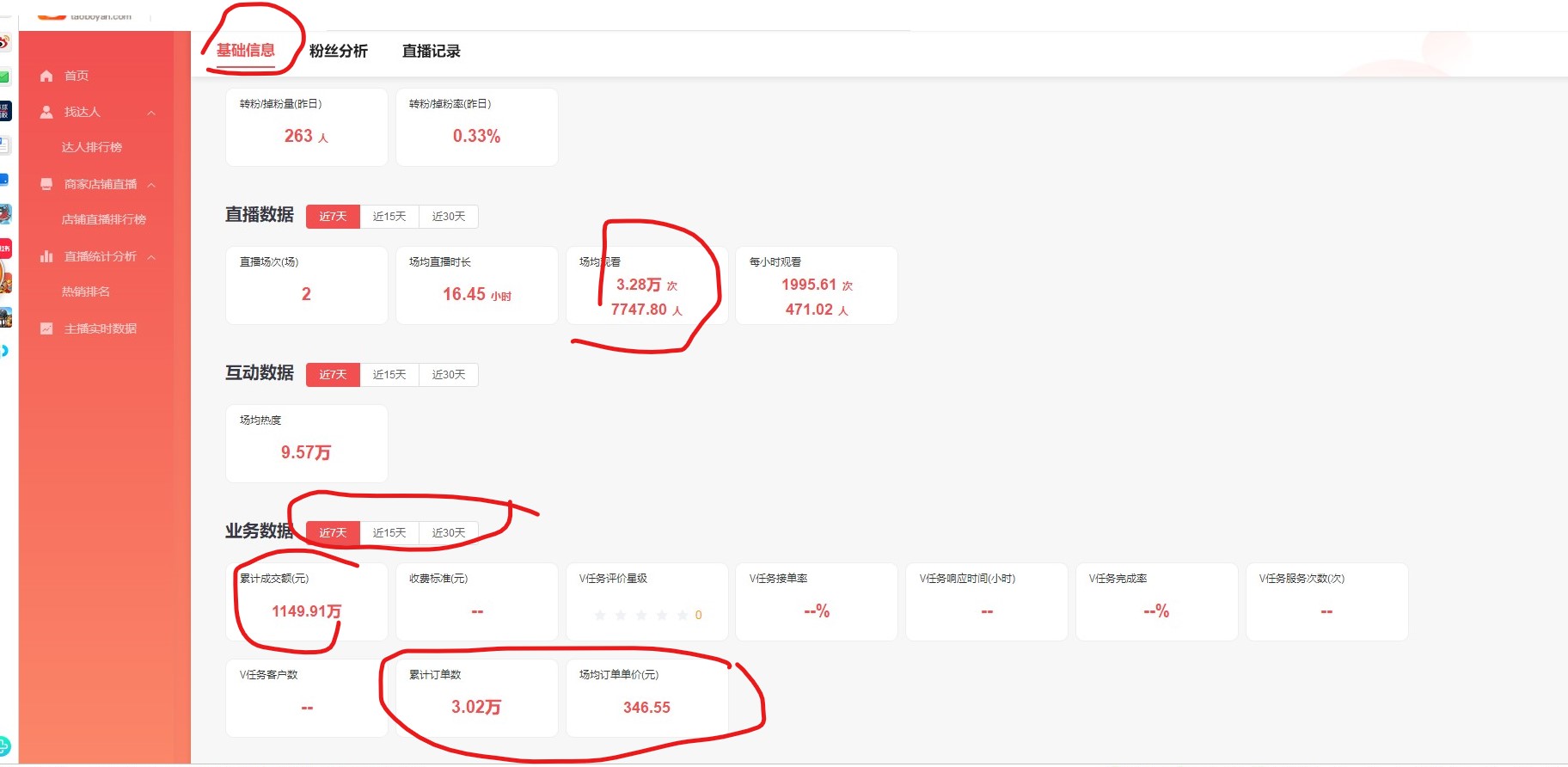This screenshot has height=767, width=1568.
Task: Open 热销排名 in the sidebar
Action: click(86, 292)
